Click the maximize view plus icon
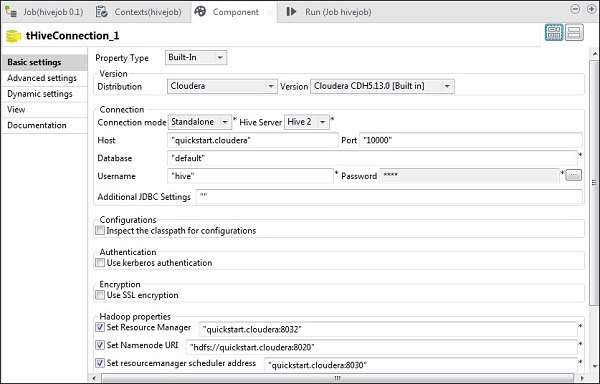This screenshot has width=600, height=384. [x=592, y=9]
